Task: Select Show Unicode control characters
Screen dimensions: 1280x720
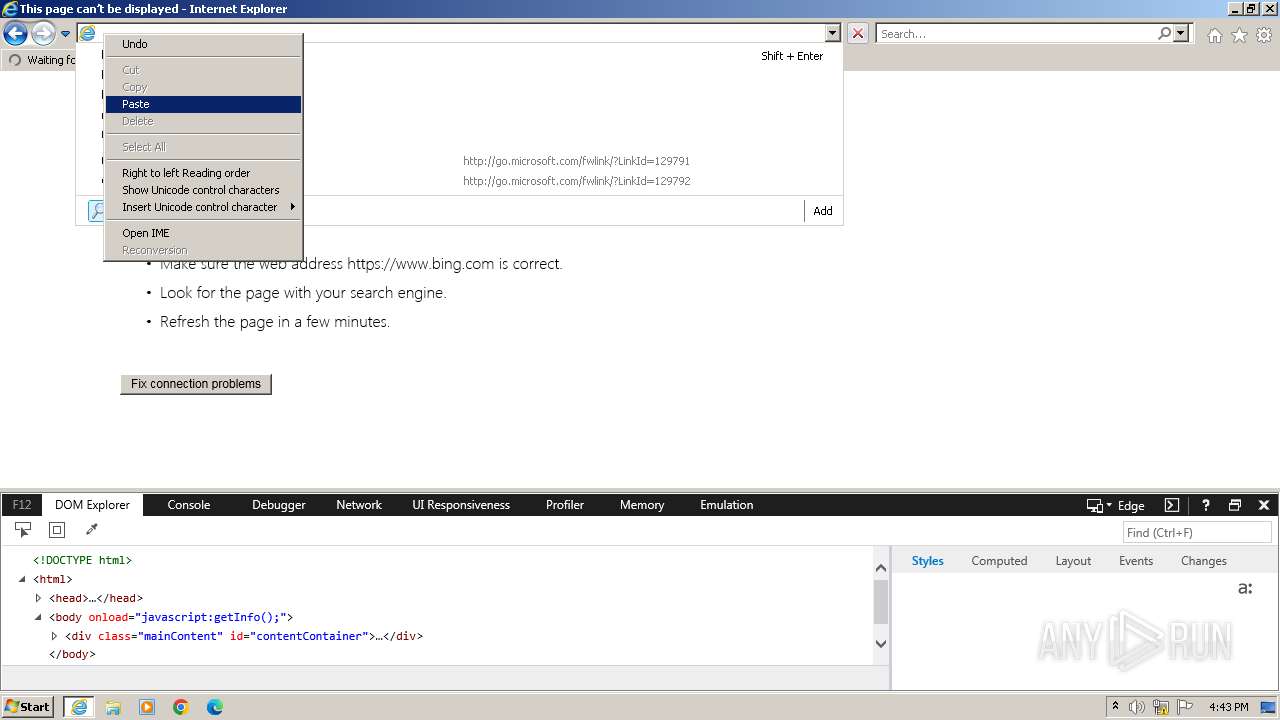Action: tap(204, 190)
